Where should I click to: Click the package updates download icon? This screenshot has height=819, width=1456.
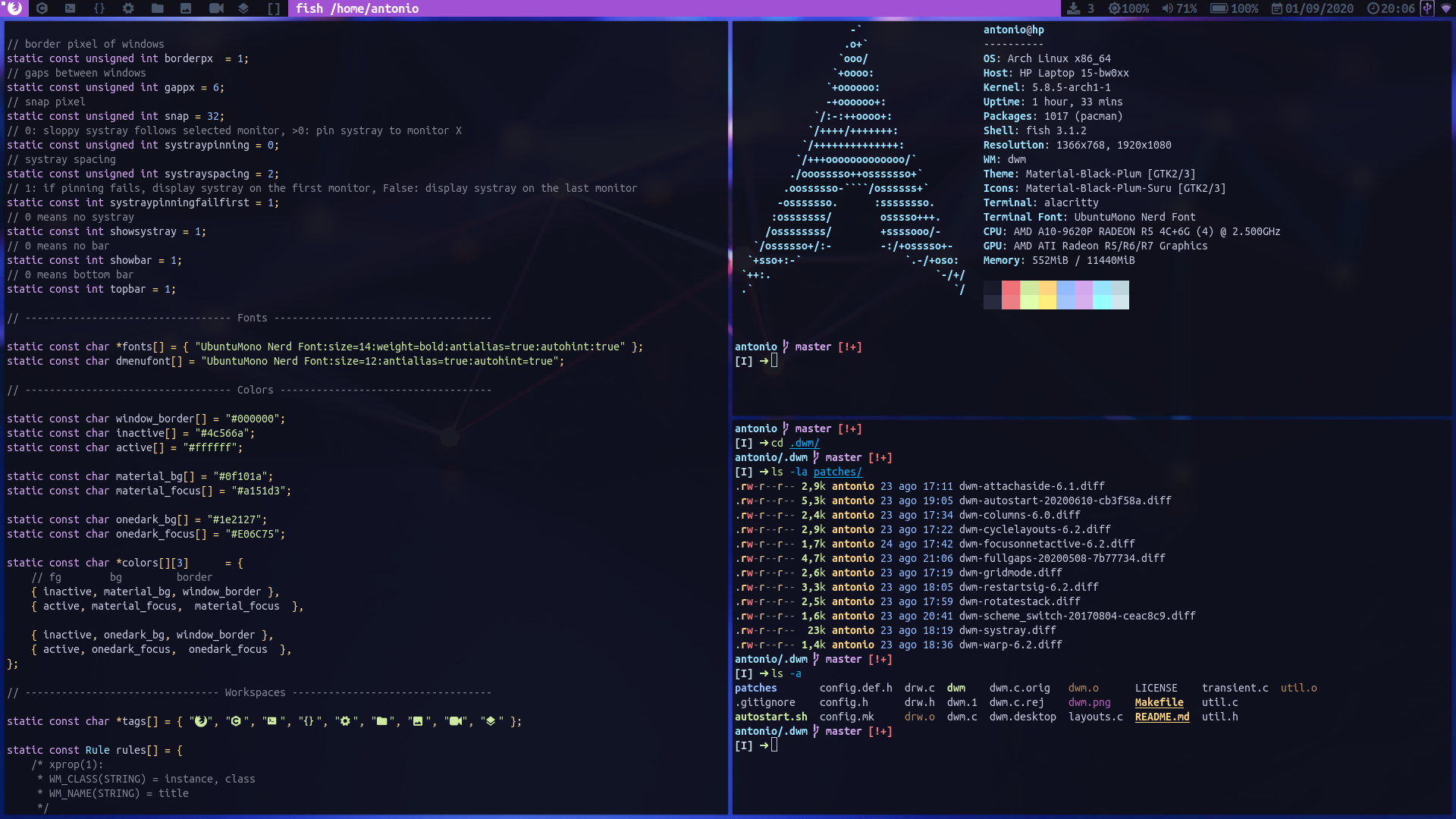click(x=1074, y=8)
